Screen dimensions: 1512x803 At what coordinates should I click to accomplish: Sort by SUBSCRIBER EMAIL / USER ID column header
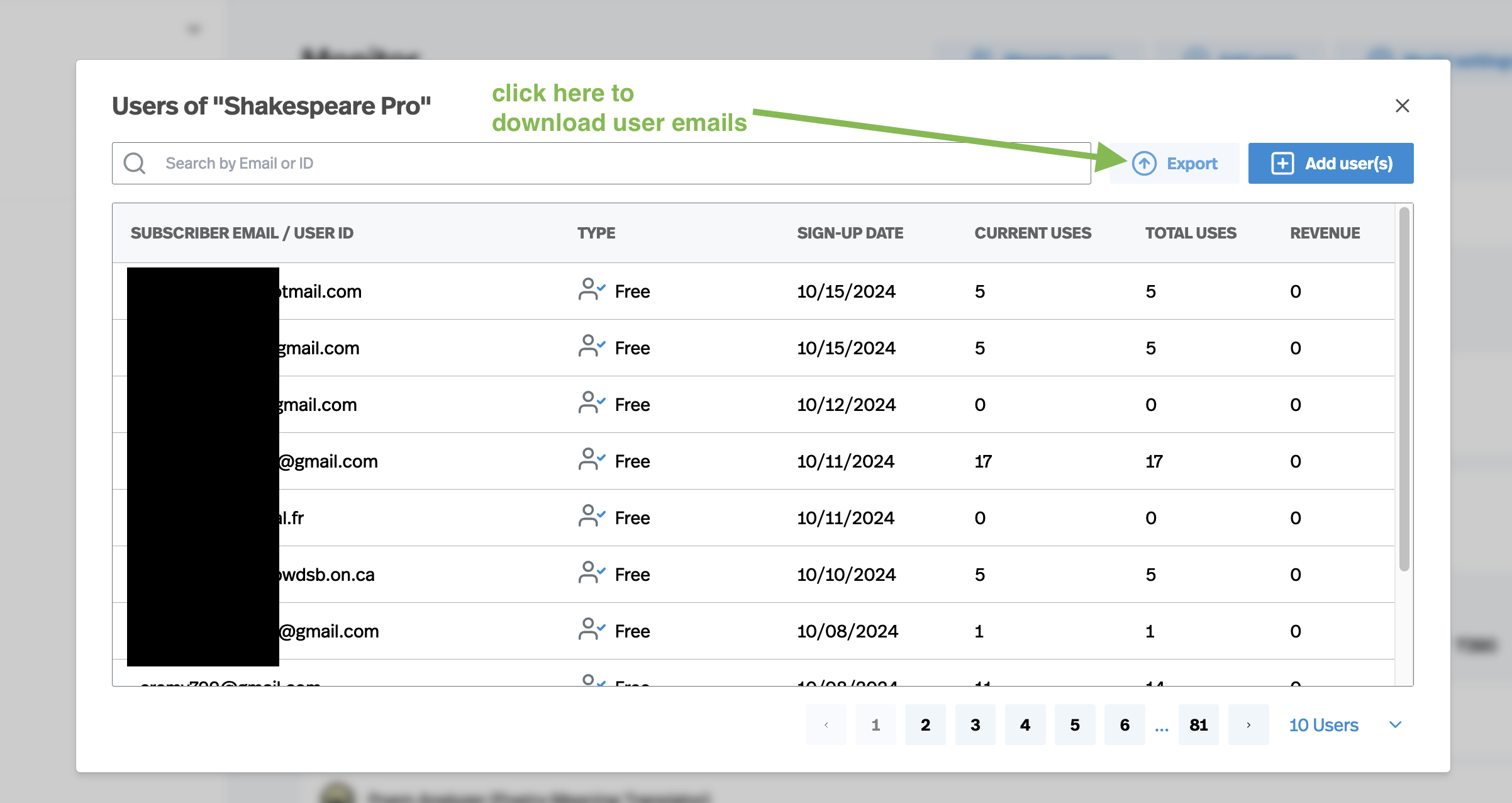[242, 233]
